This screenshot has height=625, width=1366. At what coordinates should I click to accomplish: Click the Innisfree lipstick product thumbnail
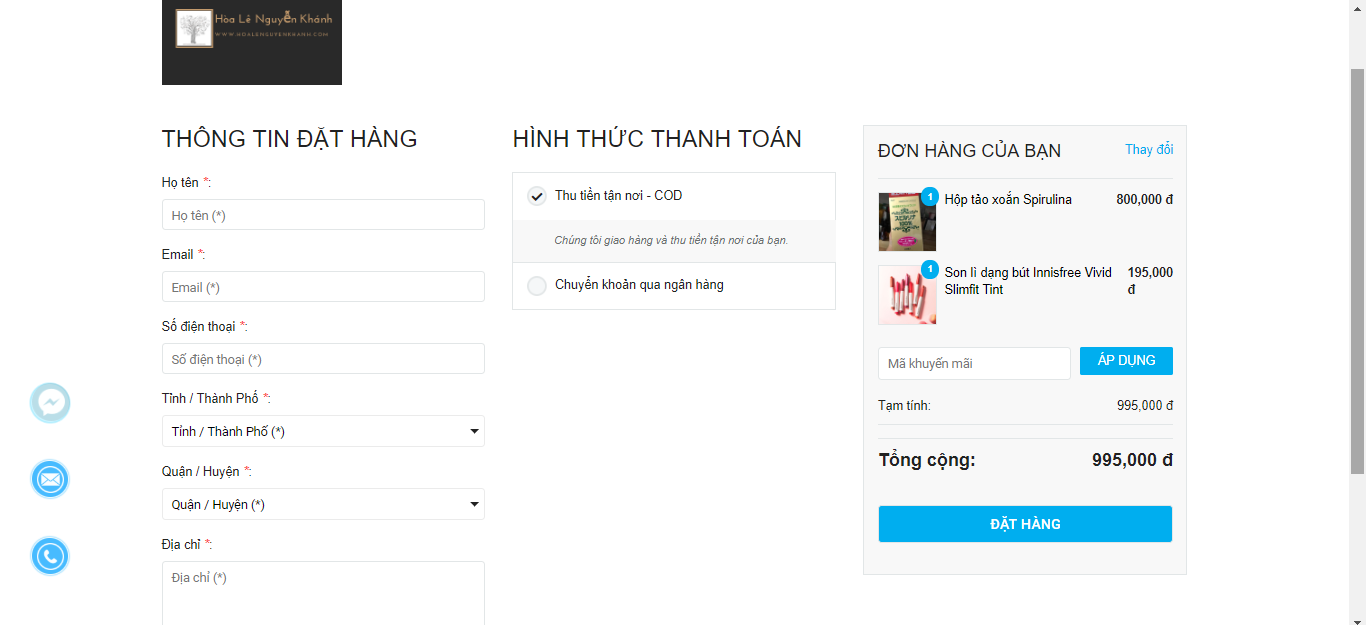coord(907,295)
